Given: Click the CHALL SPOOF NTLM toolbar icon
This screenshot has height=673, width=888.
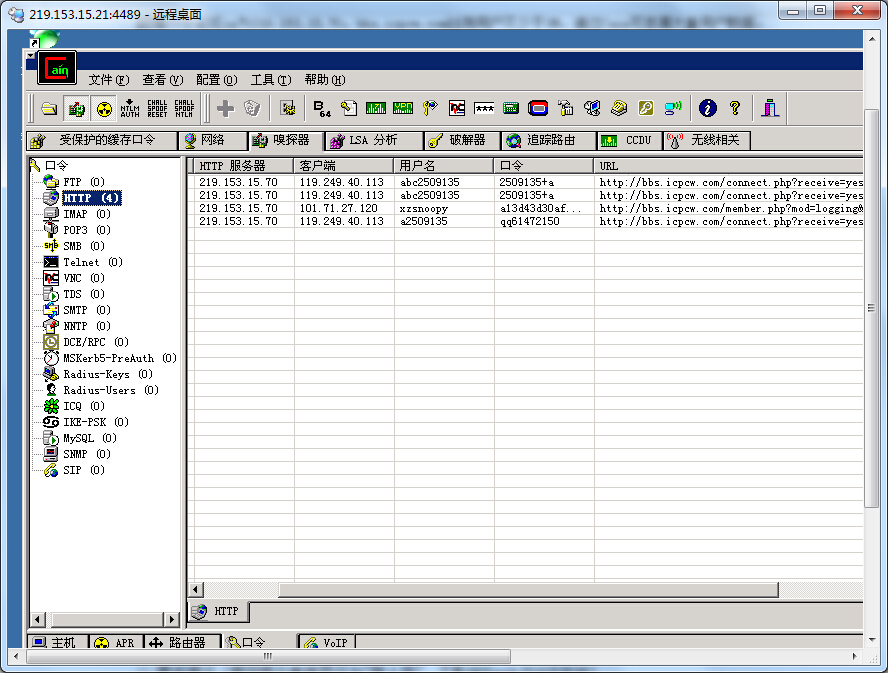Looking at the screenshot, I should [184, 108].
